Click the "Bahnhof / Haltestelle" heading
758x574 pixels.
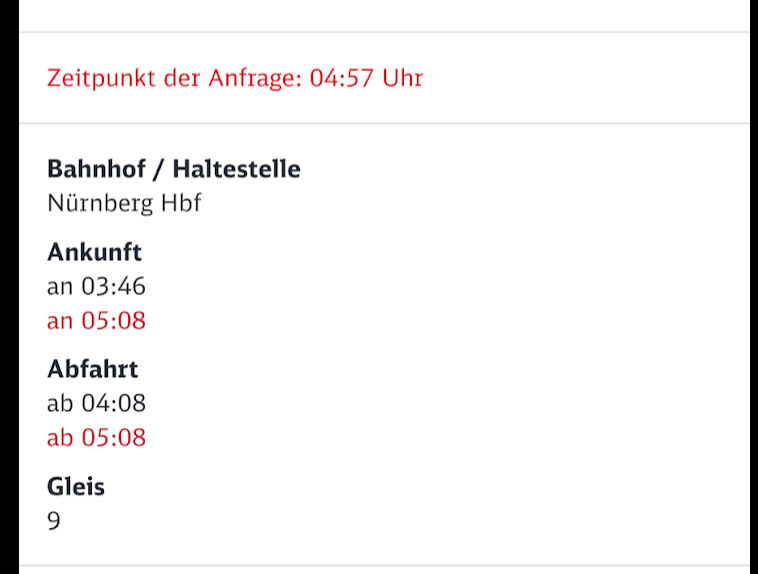173,169
